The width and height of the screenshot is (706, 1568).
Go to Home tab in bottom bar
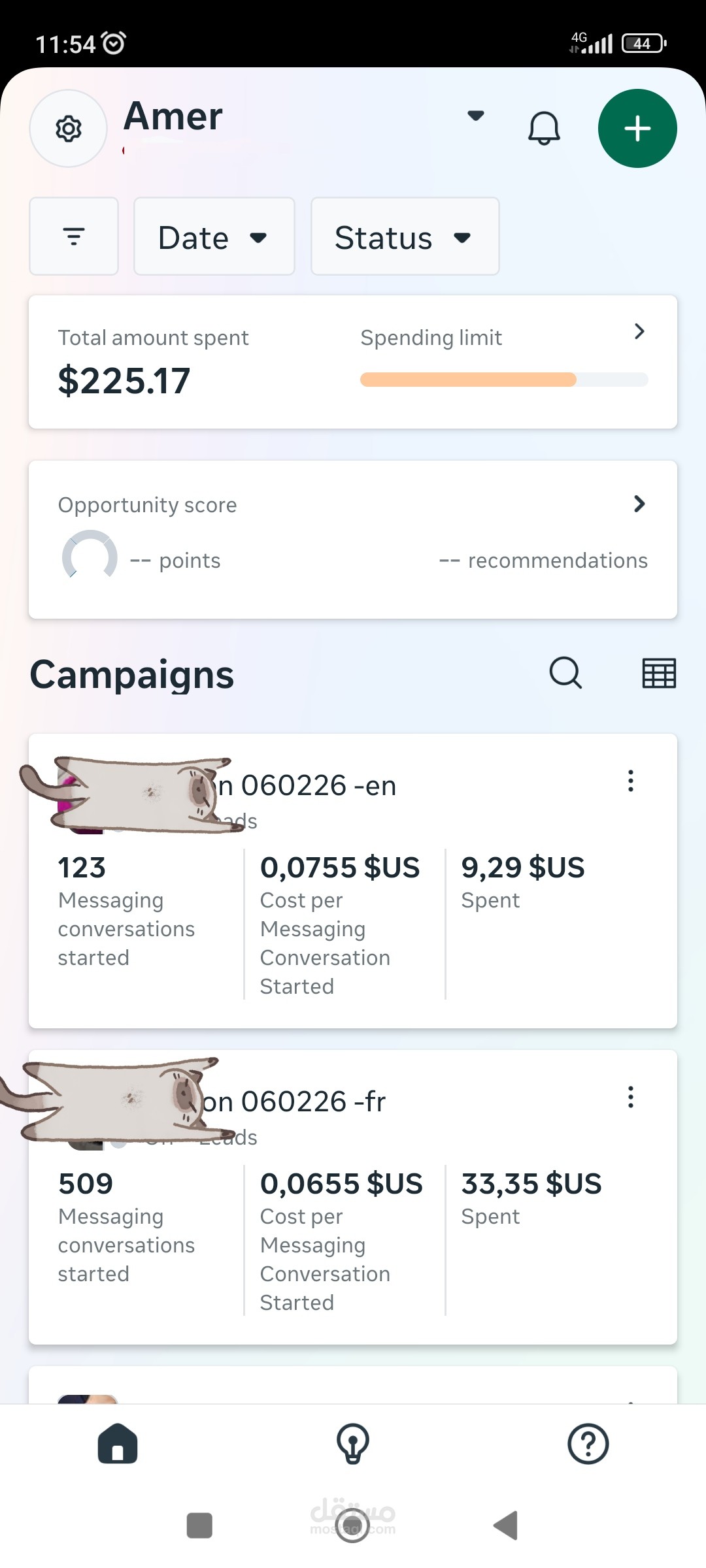tap(118, 1443)
